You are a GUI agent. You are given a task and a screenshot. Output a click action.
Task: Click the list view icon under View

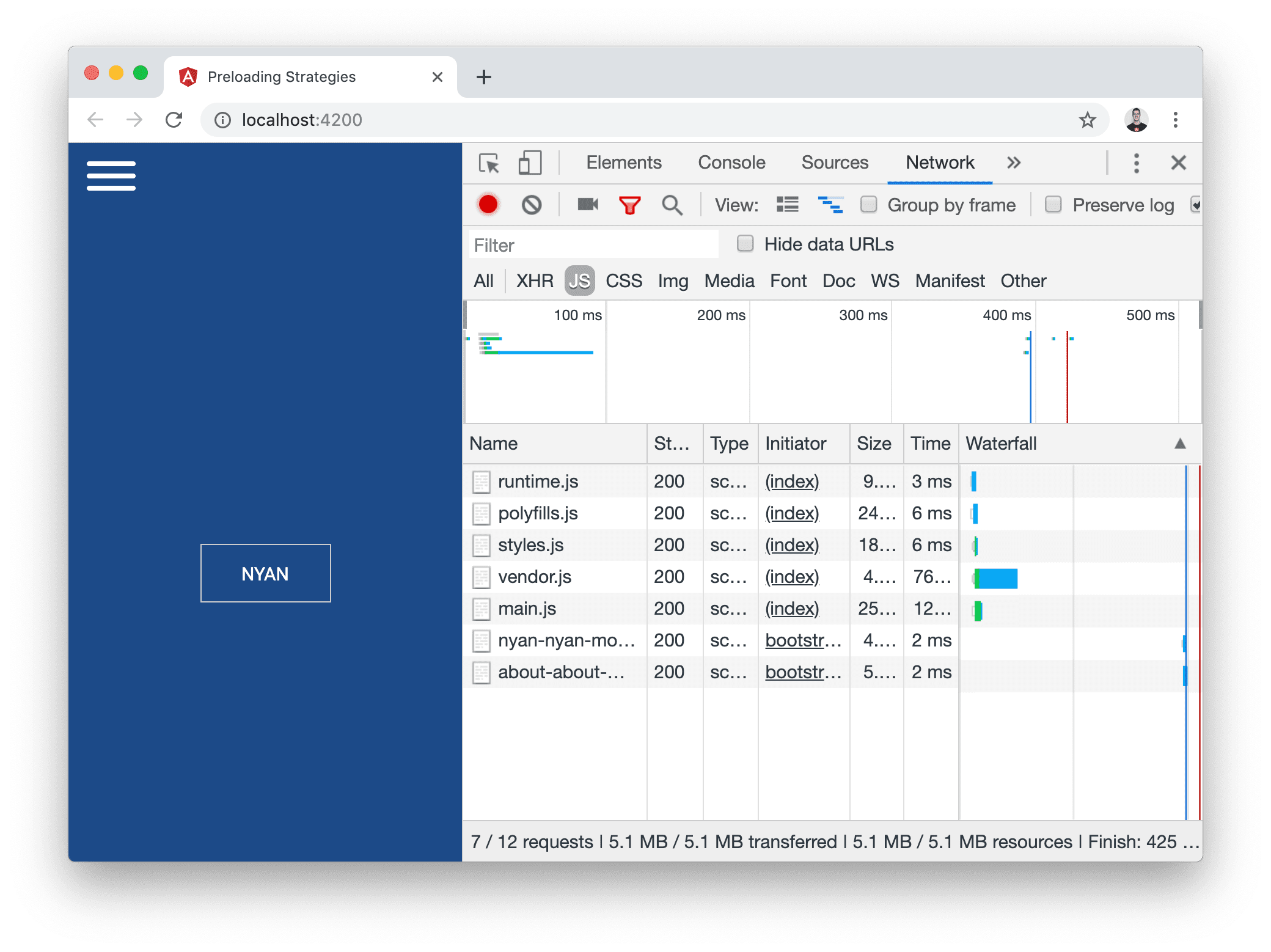pos(784,206)
